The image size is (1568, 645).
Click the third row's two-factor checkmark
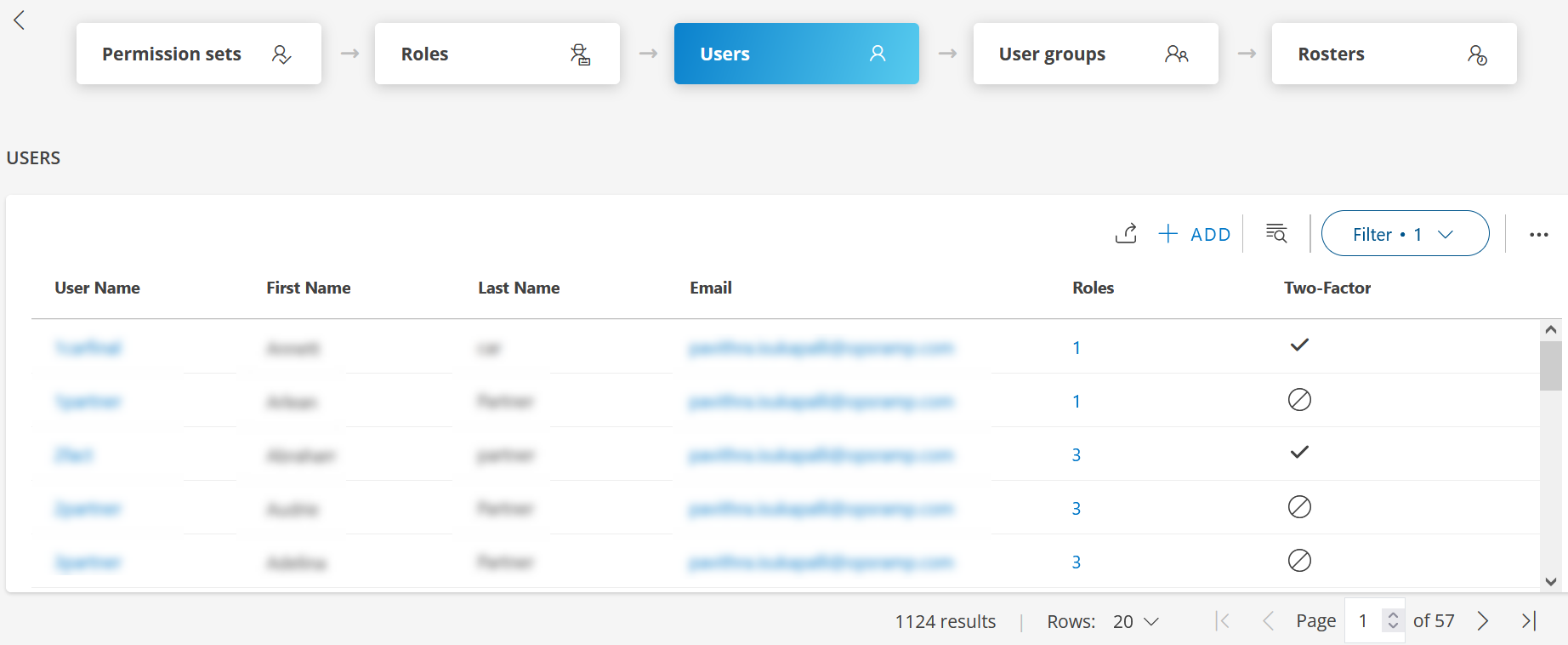coord(1299,452)
